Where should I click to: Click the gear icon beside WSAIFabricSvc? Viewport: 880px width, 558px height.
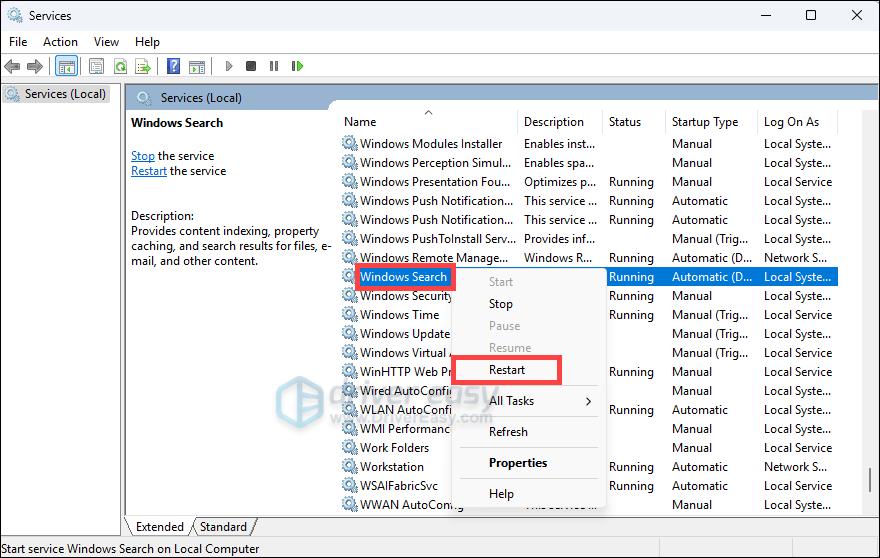tap(350, 486)
